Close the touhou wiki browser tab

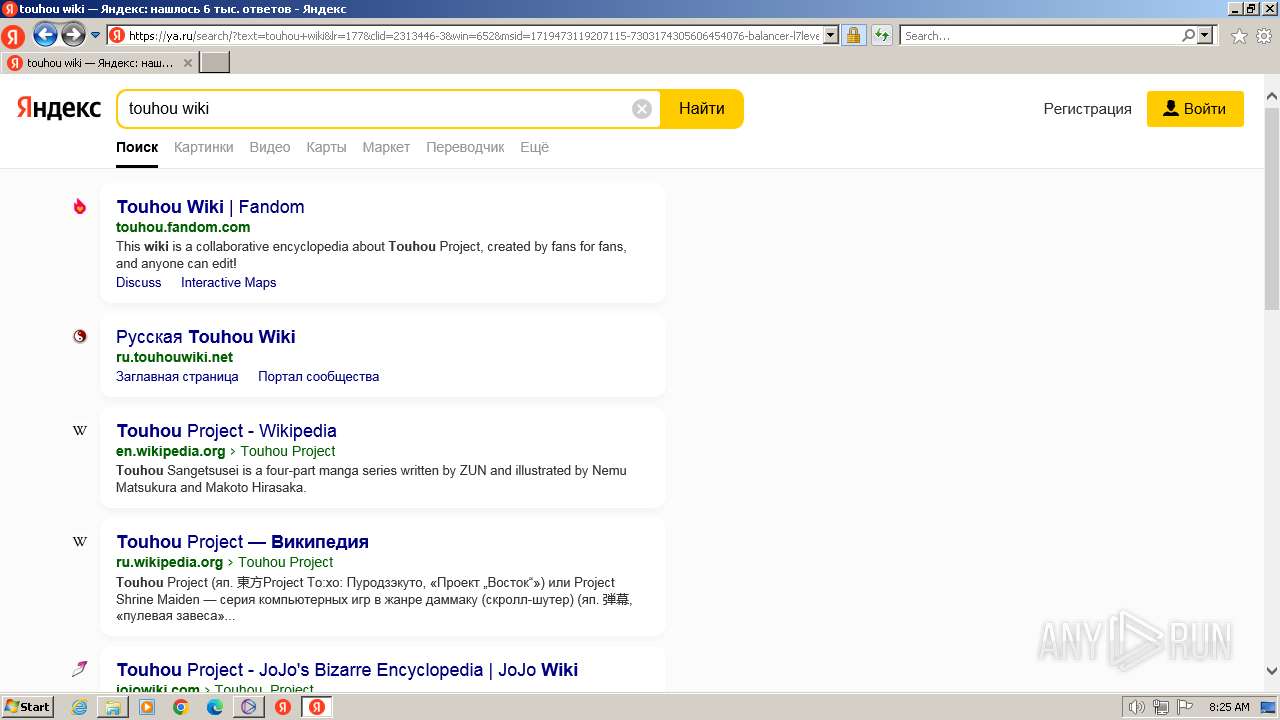pos(187,63)
